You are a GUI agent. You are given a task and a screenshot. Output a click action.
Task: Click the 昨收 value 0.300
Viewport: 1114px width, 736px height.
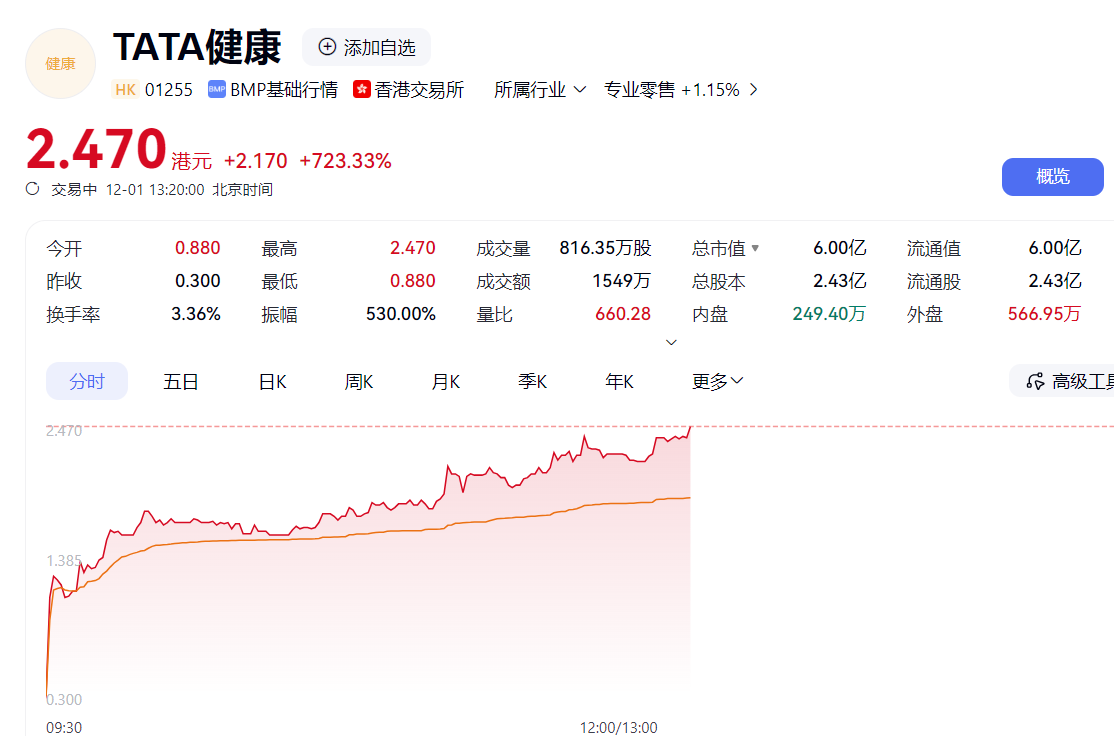198,281
